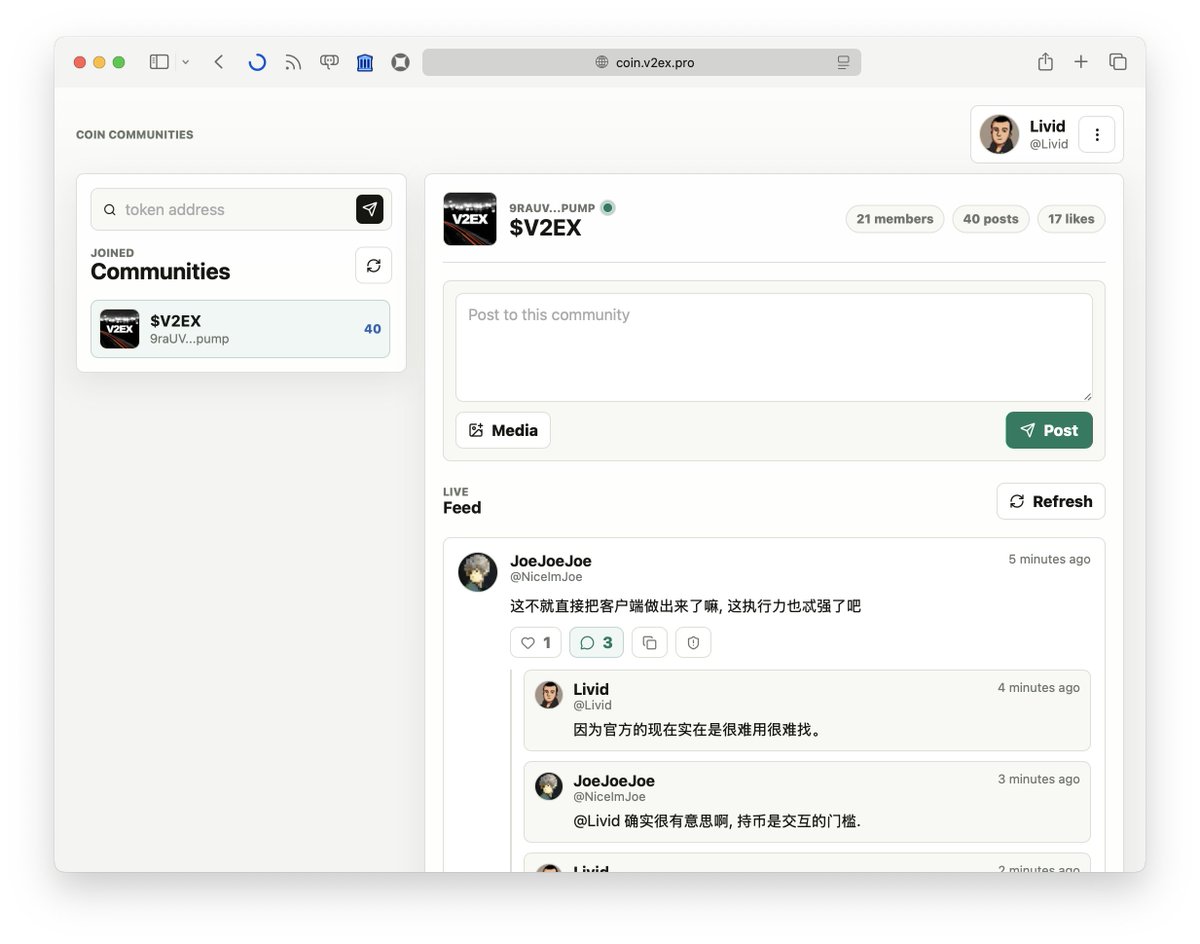Click the shield icon on JoeJoeJoe's post

click(x=693, y=642)
